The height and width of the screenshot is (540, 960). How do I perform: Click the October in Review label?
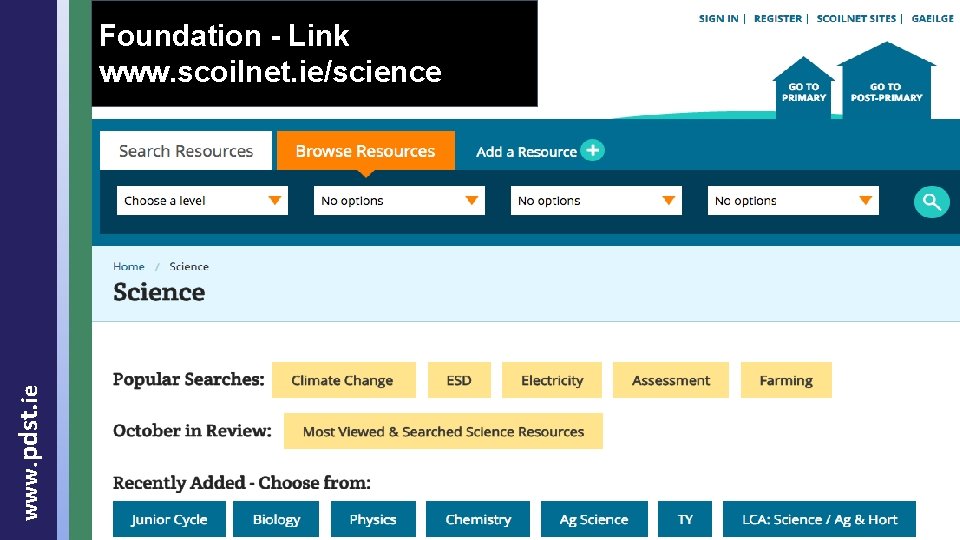(x=192, y=430)
